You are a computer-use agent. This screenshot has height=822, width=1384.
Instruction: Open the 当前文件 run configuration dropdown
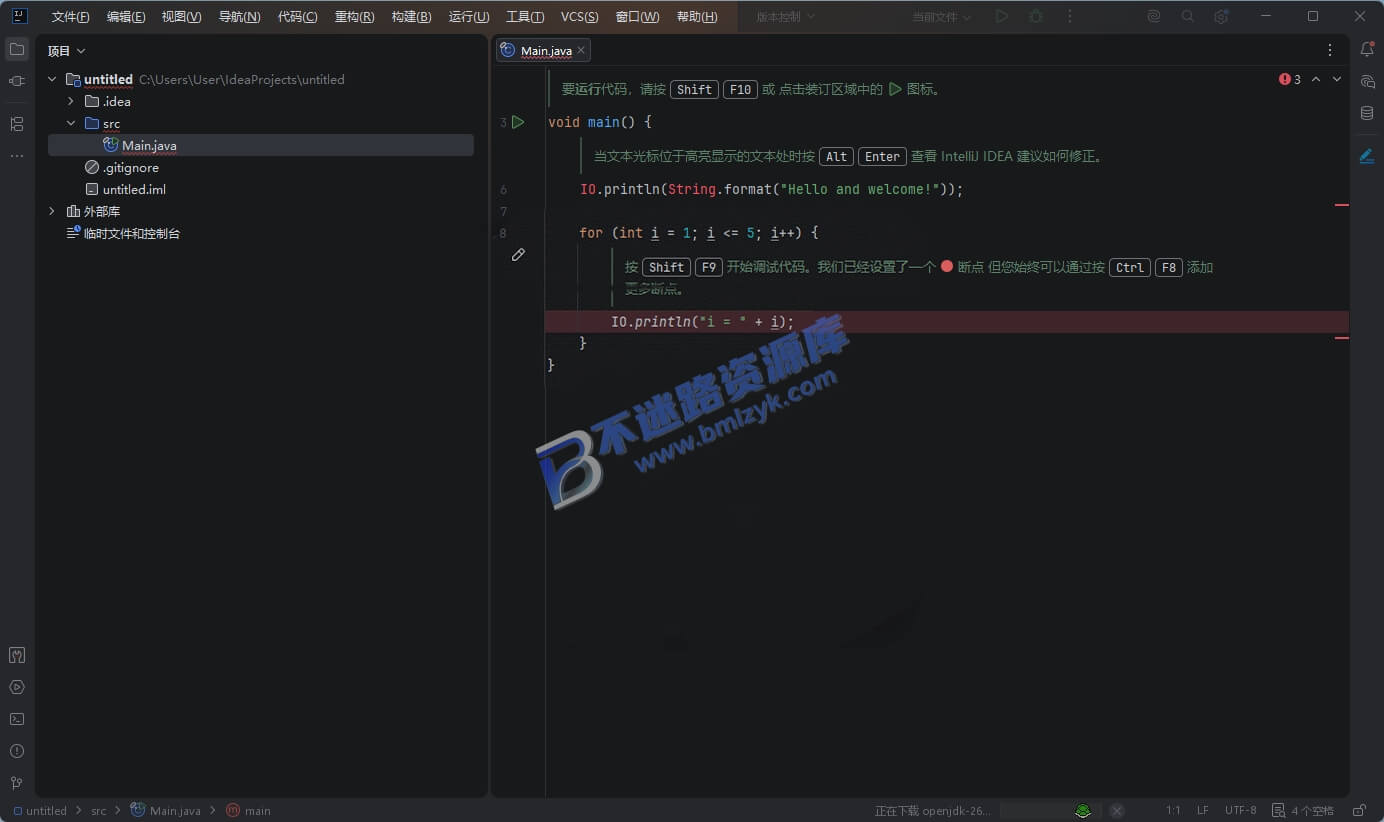pos(942,17)
